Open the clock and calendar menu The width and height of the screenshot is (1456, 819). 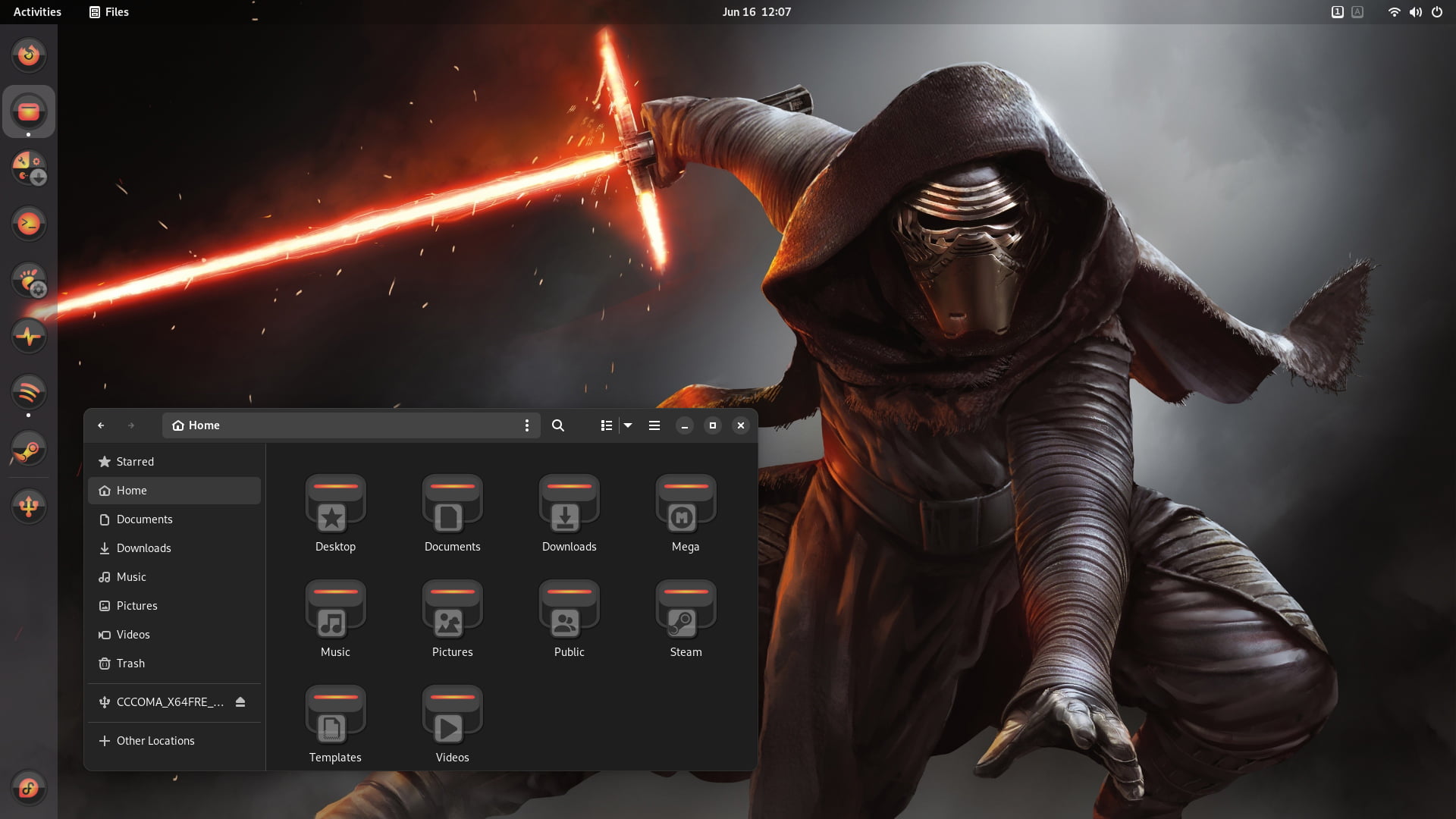757,12
